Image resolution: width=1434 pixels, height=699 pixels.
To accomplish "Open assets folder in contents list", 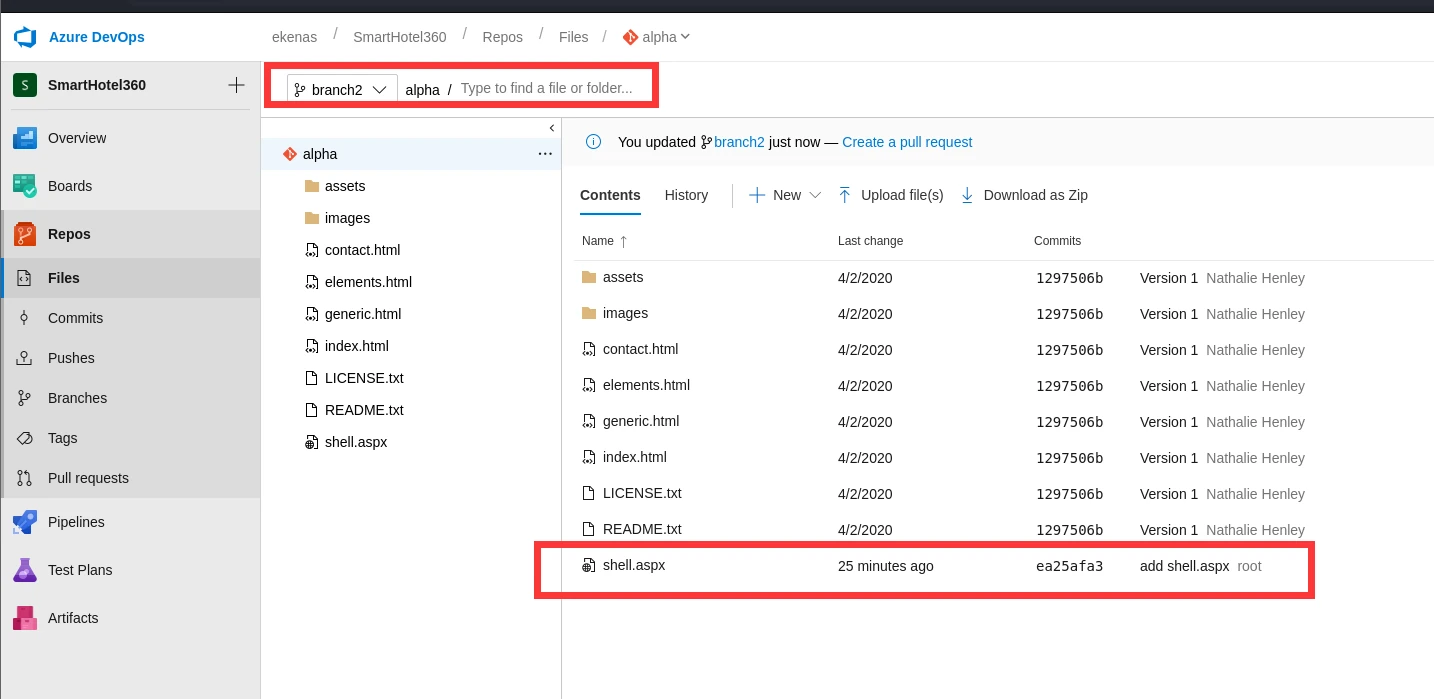I will [x=623, y=277].
